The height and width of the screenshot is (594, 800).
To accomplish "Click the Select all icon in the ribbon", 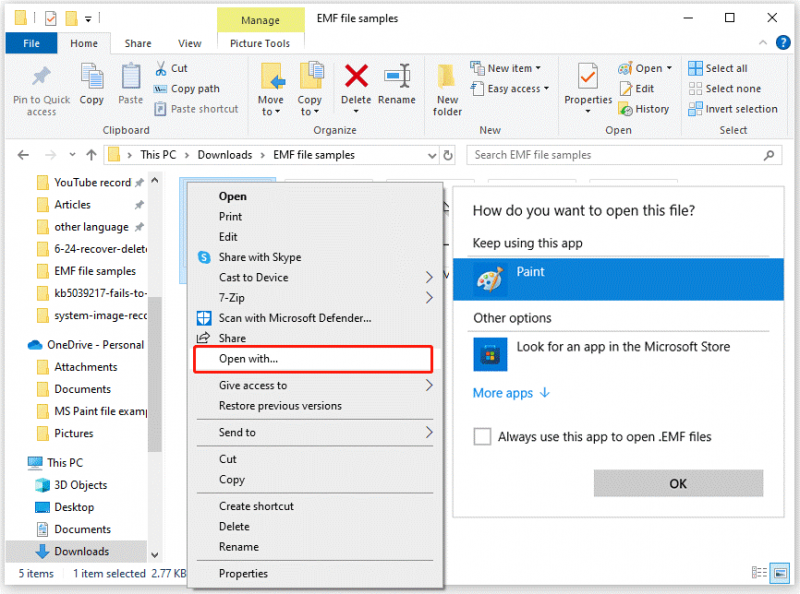I will pyautogui.click(x=695, y=68).
